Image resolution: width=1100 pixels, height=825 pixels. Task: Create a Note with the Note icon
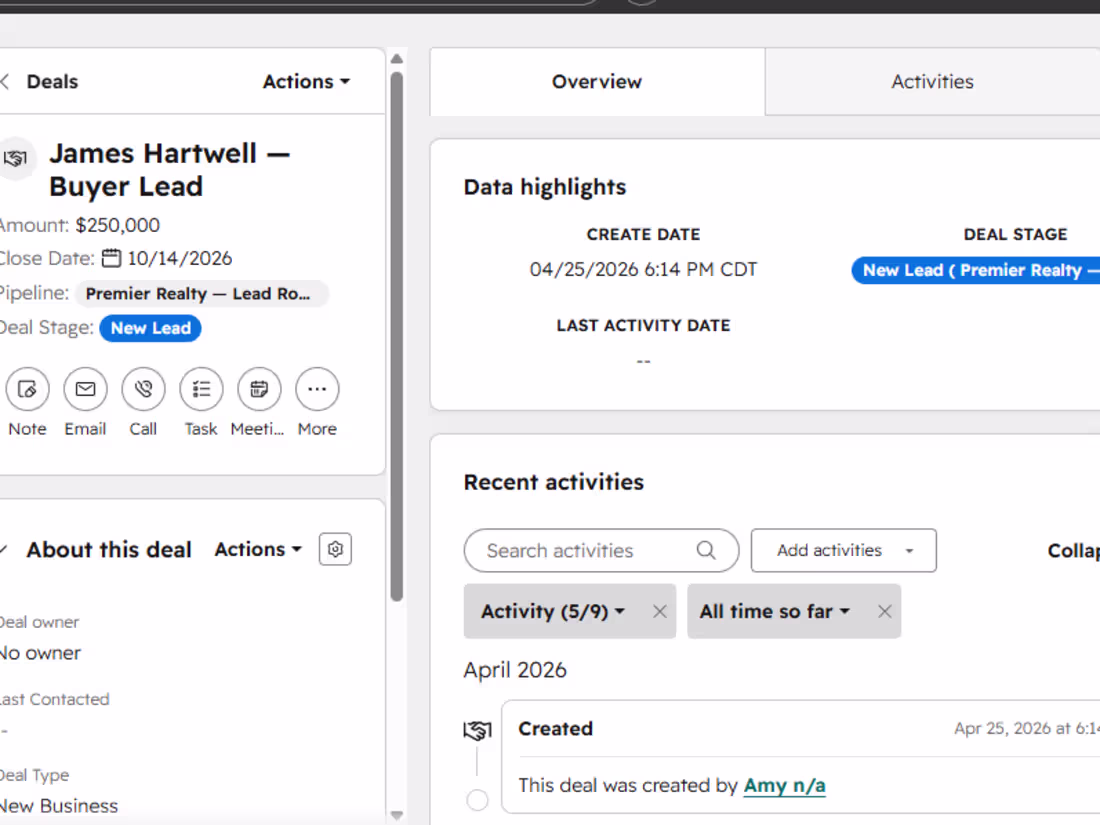pyautogui.click(x=27, y=389)
